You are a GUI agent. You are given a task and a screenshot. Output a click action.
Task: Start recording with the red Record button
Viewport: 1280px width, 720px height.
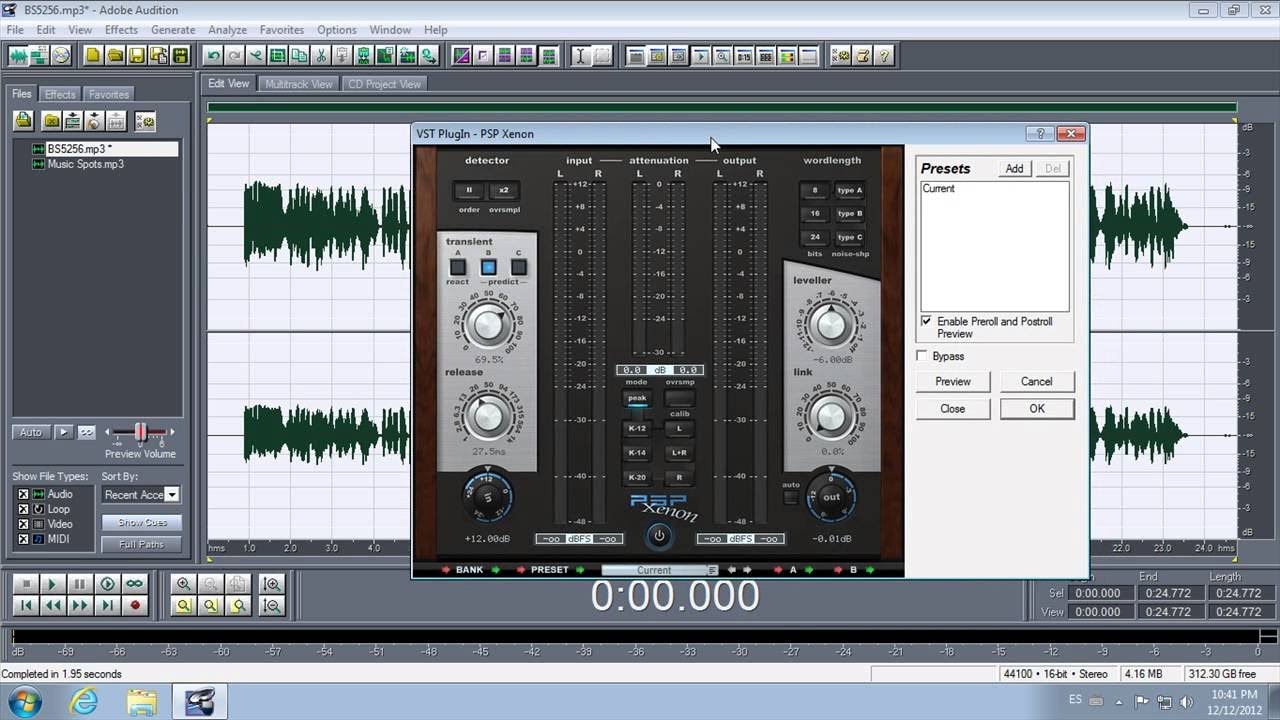[x=134, y=605]
